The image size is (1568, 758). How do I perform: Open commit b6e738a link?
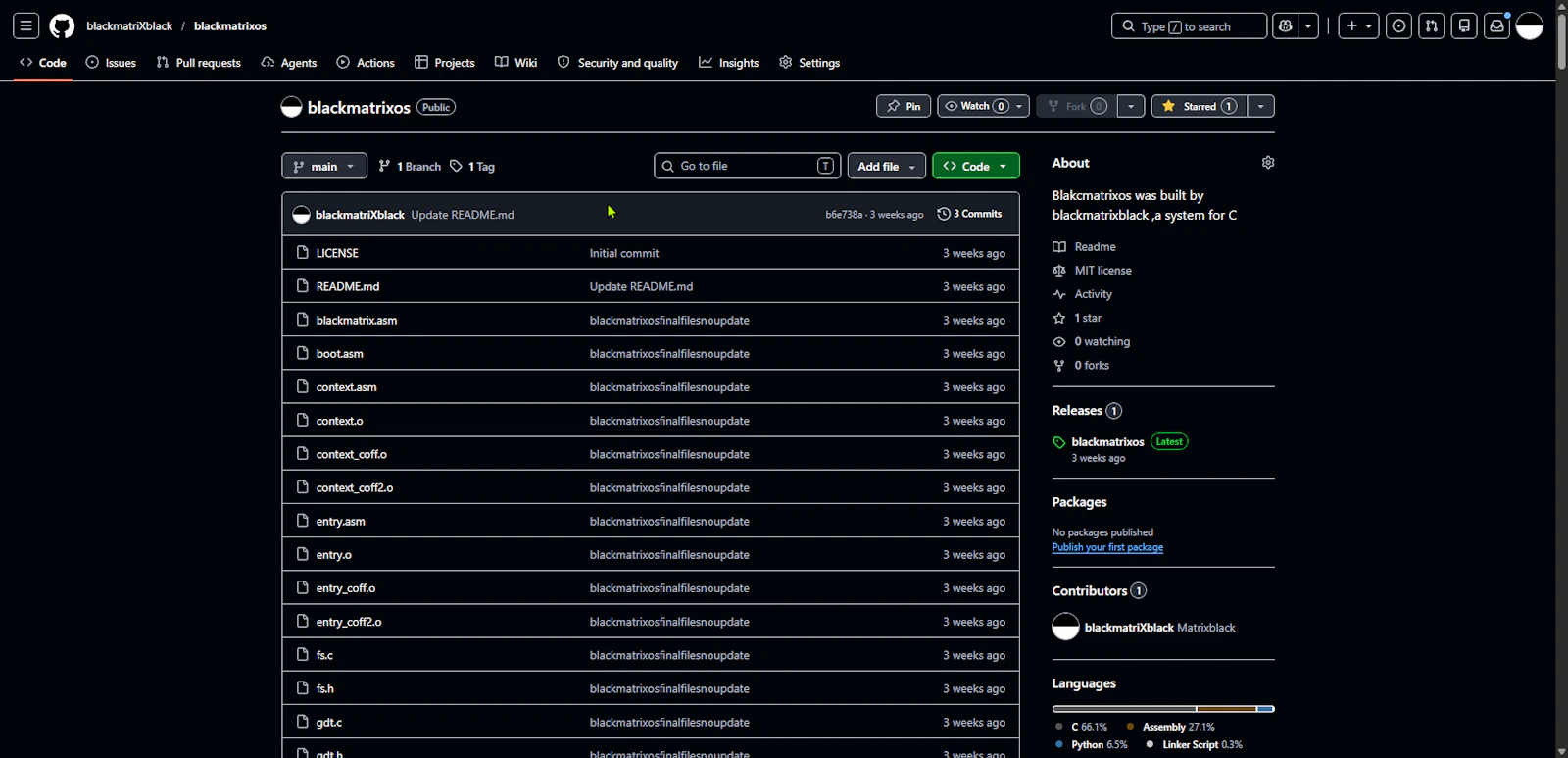[844, 215]
